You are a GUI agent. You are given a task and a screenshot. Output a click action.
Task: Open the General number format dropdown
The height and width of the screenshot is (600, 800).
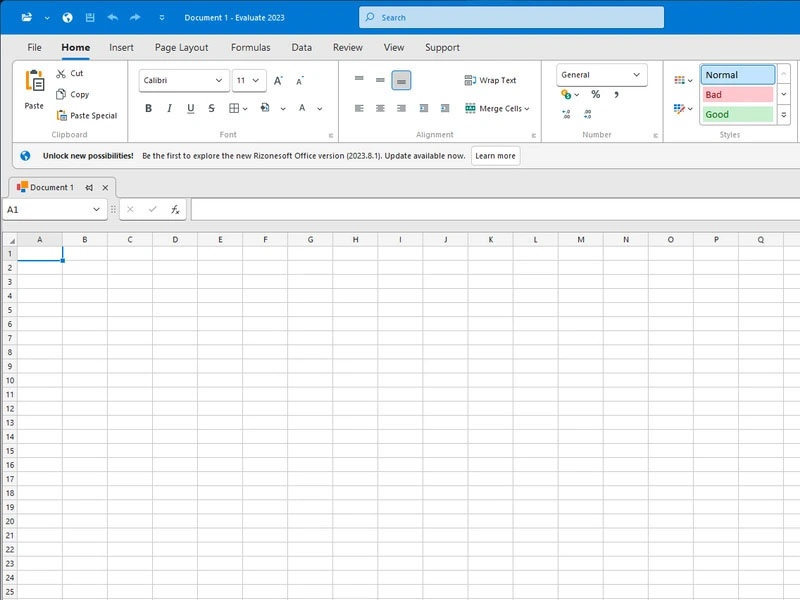pyautogui.click(x=634, y=74)
